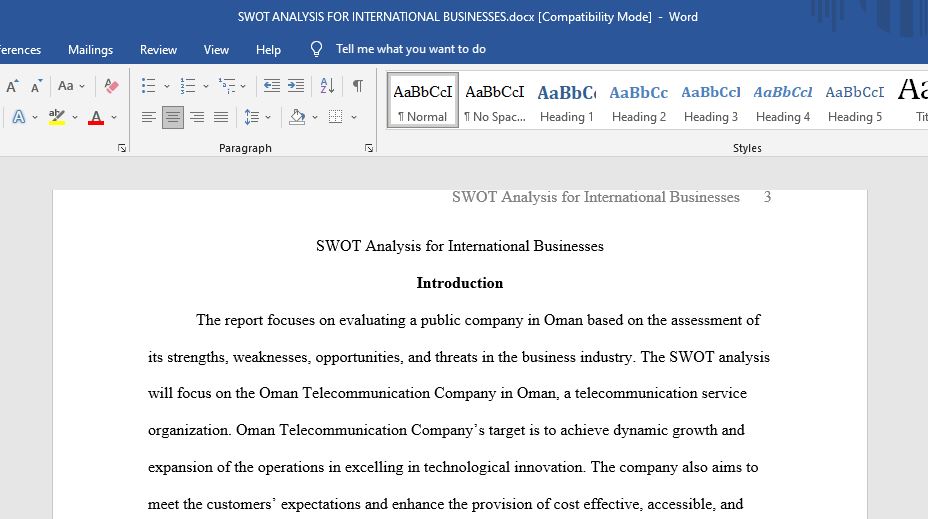The width and height of the screenshot is (928, 519).
Task: Open the Mailings tab
Action: [x=91, y=50]
